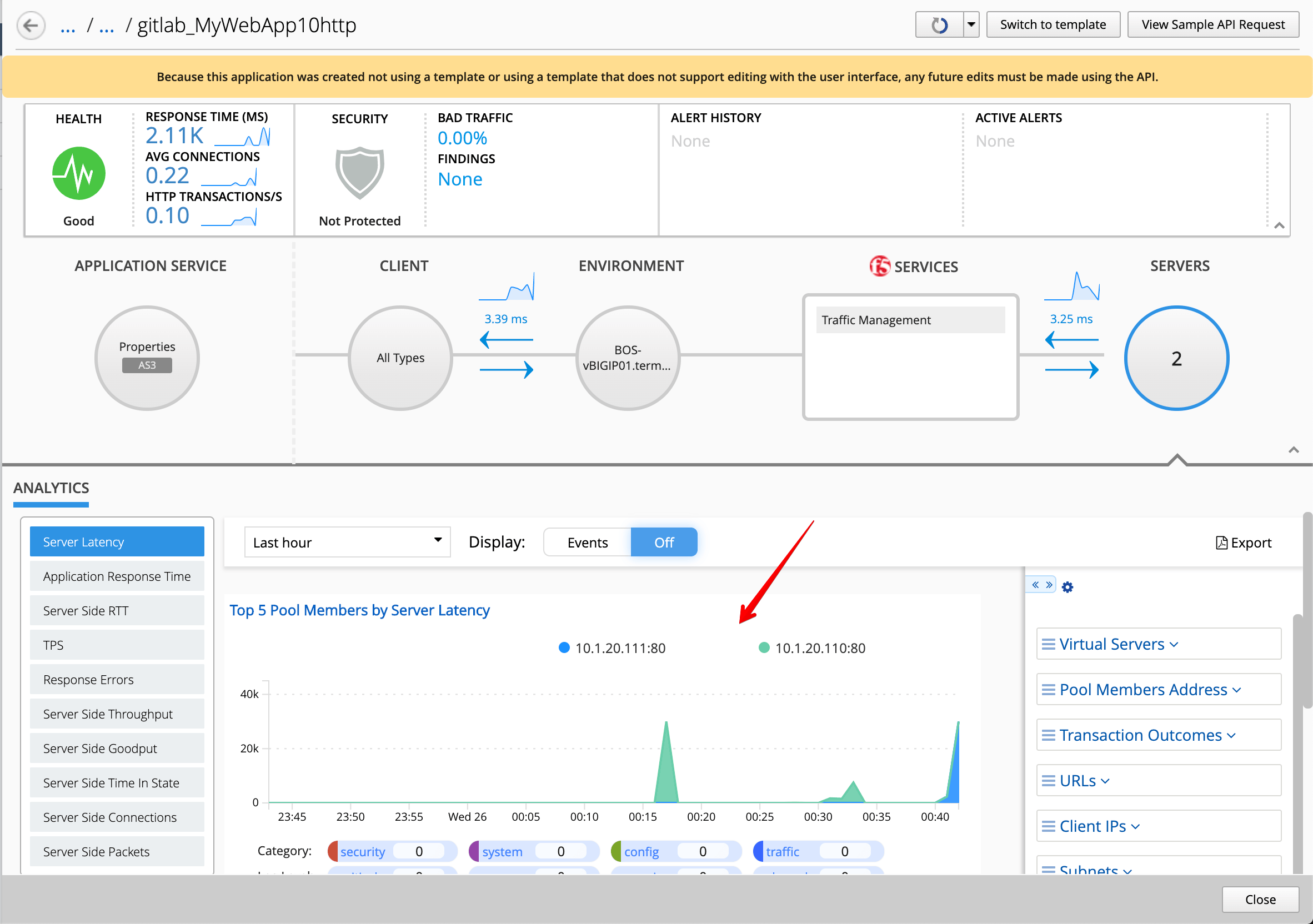The image size is (1313, 924).
Task: Collapse the application map section chevron
Action: [x=1294, y=450]
